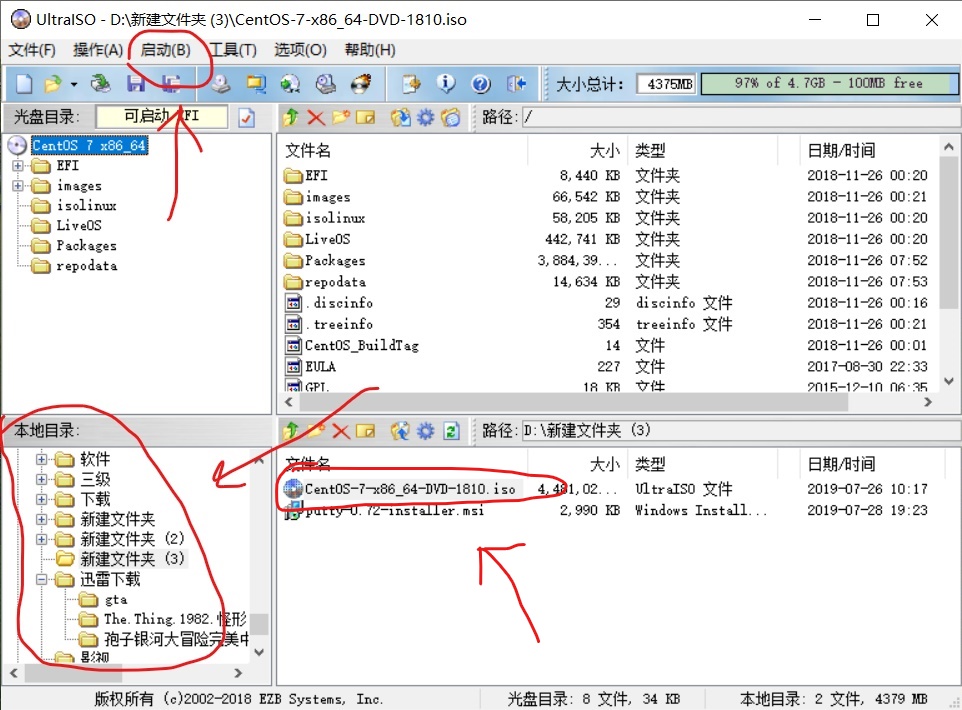Click the Mount to Virtual Drive icon

coord(326,83)
